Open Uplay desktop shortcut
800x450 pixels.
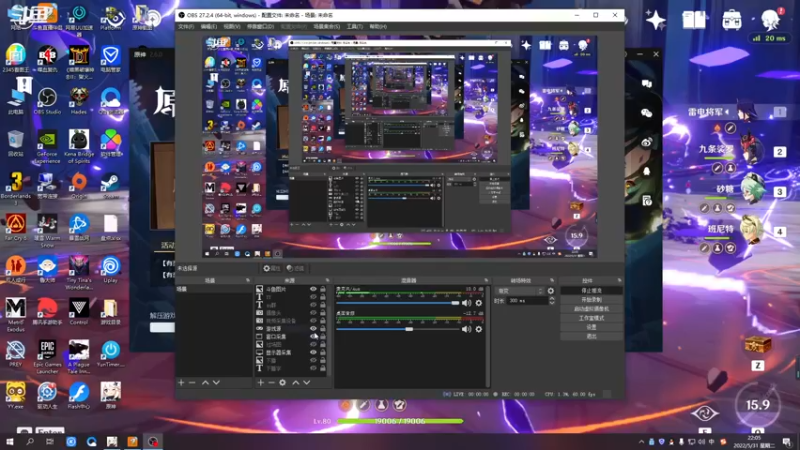click(x=110, y=270)
